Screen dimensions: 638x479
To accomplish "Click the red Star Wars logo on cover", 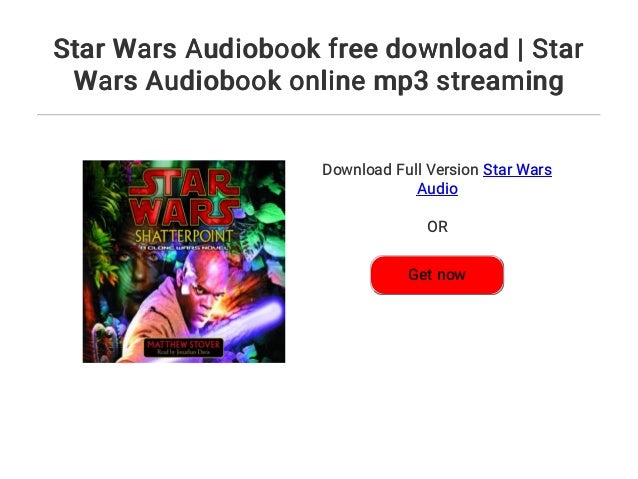I will (184, 197).
